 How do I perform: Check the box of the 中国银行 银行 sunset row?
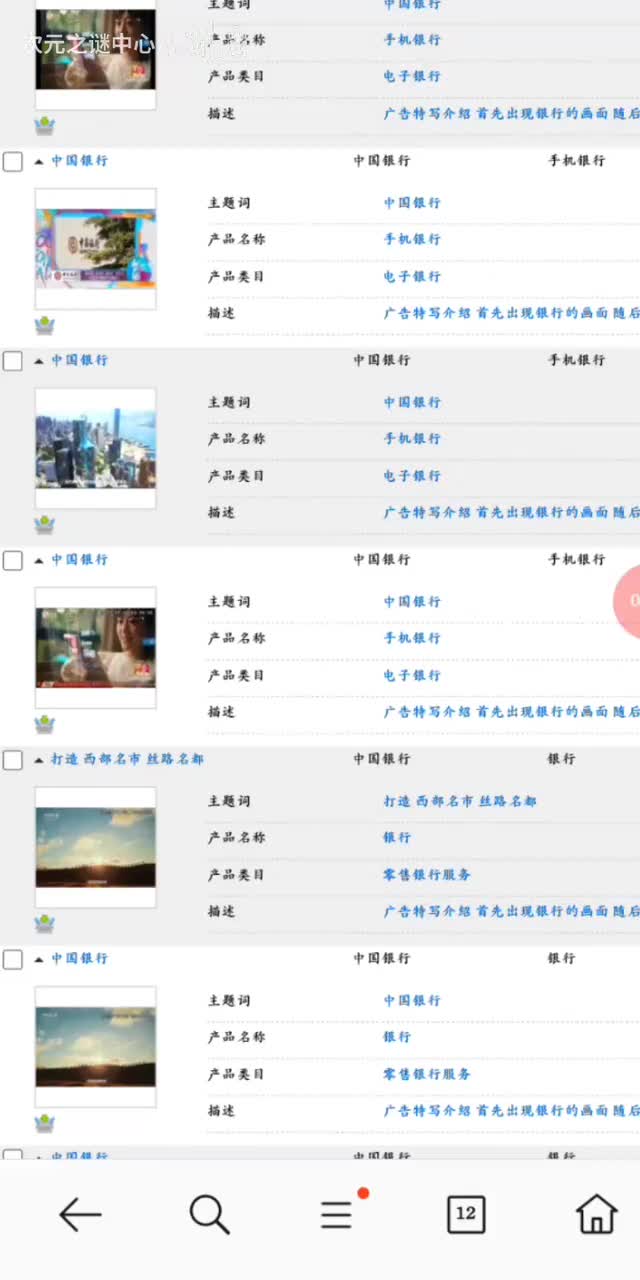click(x=12, y=959)
